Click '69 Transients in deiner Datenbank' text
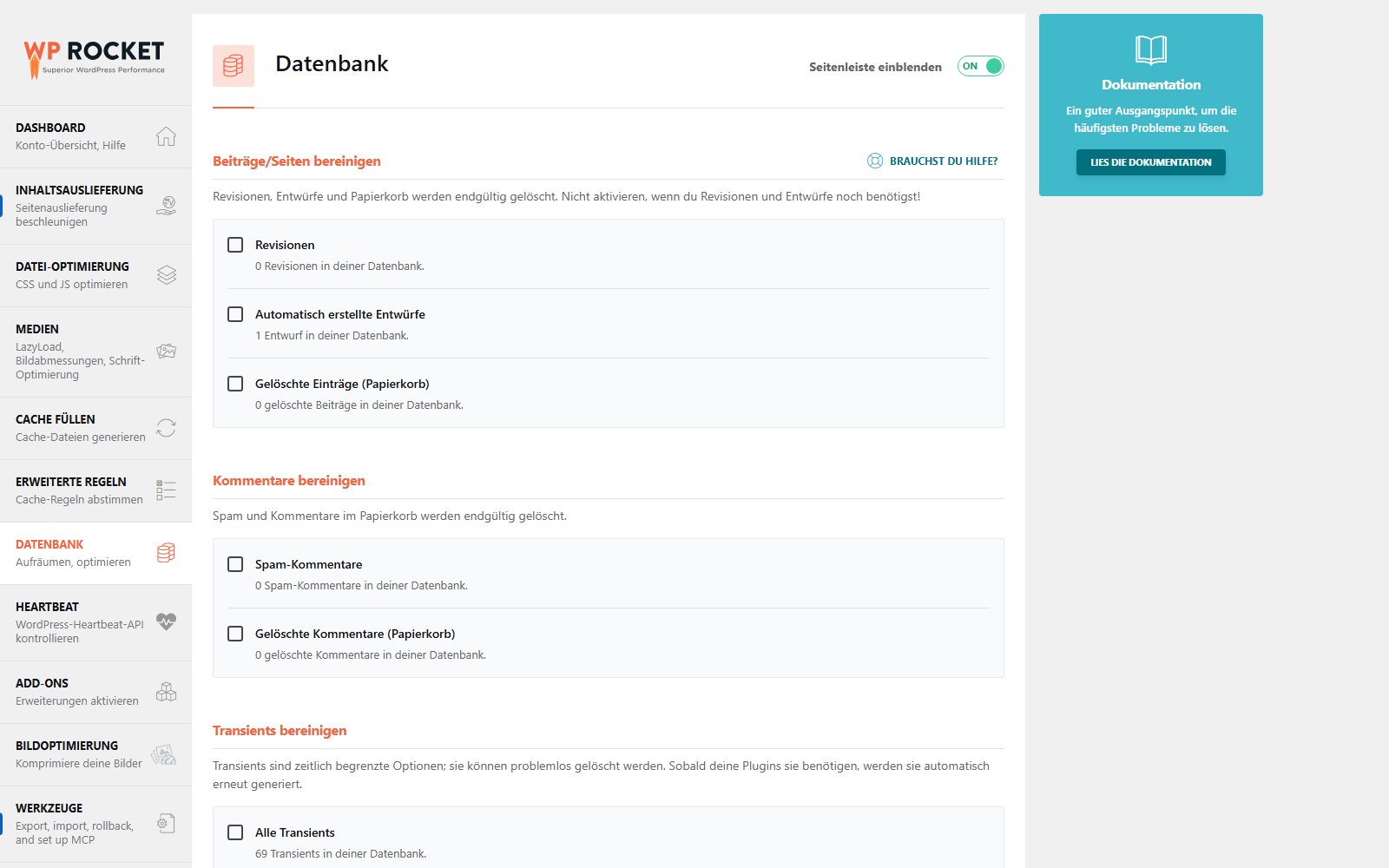The width and height of the screenshot is (1389, 868). click(x=340, y=854)
